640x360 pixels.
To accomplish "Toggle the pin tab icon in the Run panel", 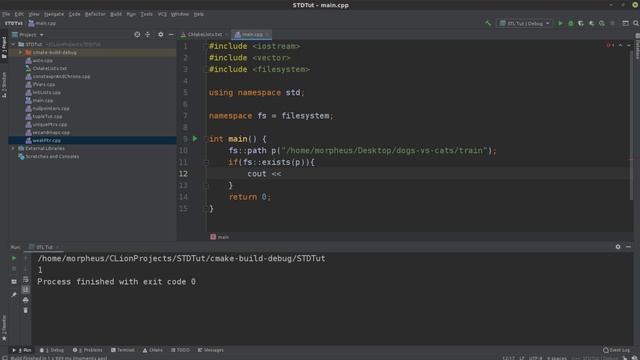I will point(14,294).
